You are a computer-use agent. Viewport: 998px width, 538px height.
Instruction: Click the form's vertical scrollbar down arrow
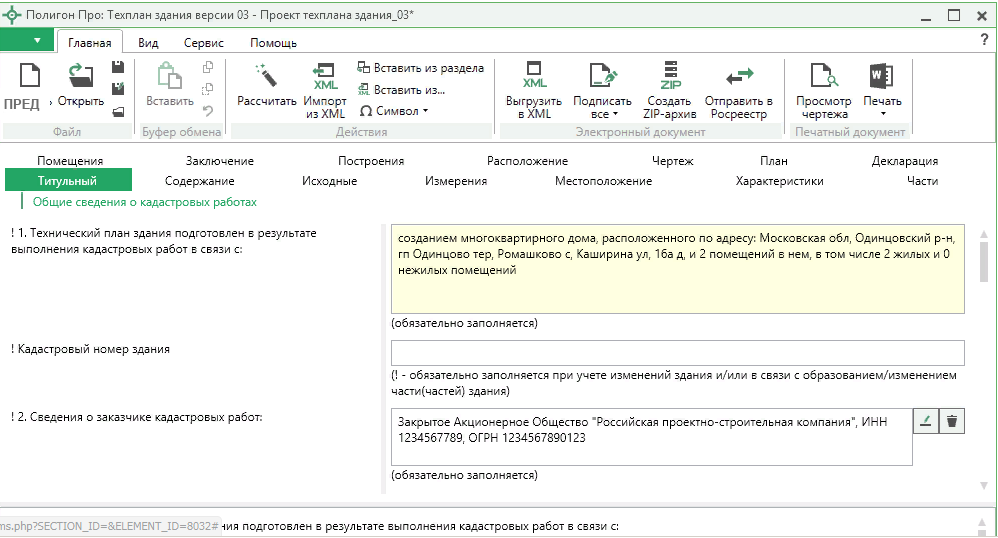pos(984,486)
